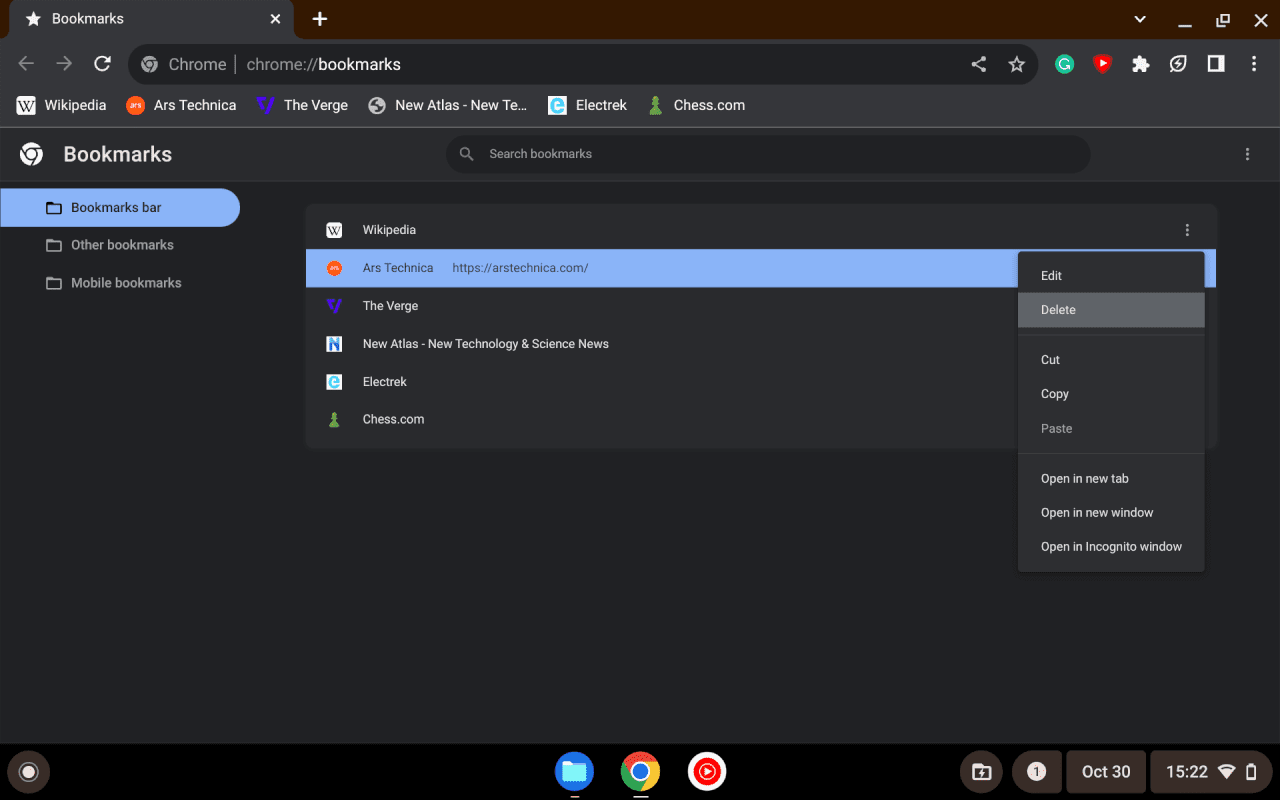Select the Bookmarks bar folder
The height and width of the screenshot is (800, 1280).
120,208
